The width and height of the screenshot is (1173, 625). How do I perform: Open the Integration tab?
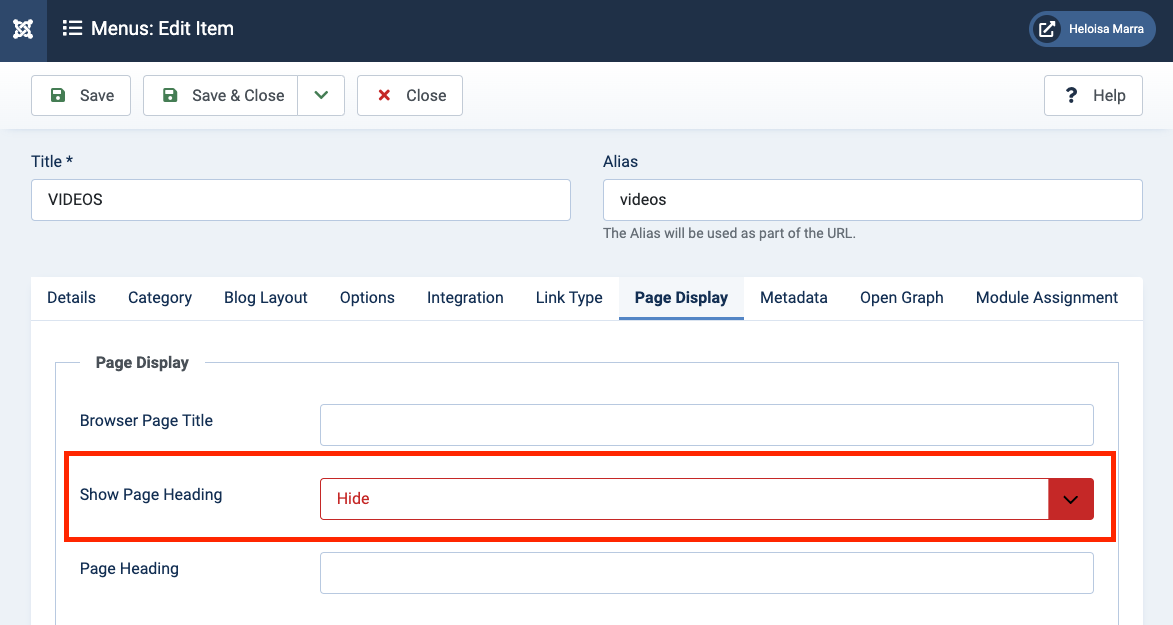click(x=465, y=298)
